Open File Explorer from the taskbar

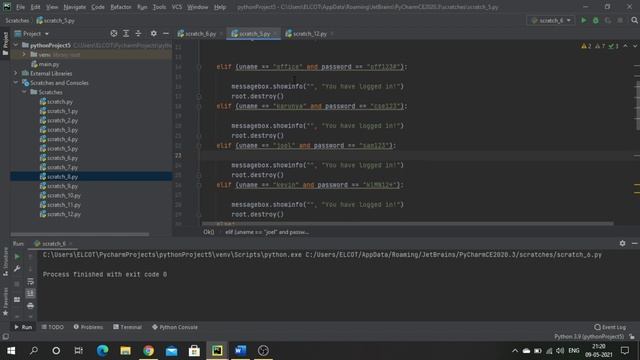(x=125, y=351)
